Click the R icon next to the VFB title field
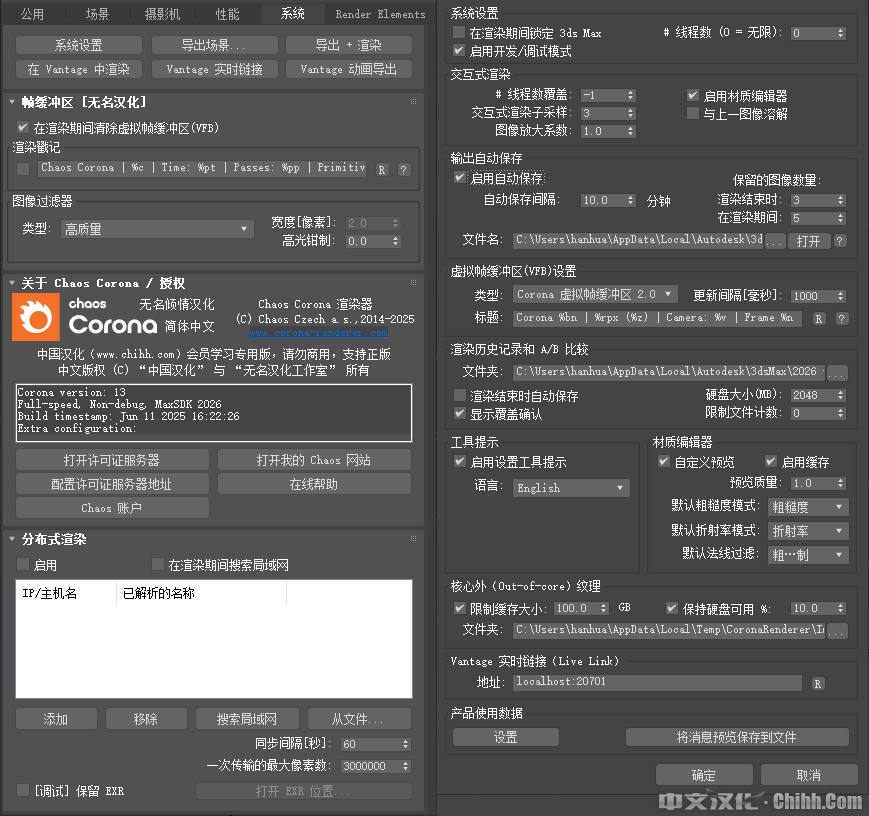The width and height of the screenshot is (869, 816). pyautogui.click(x=818, y=319)
